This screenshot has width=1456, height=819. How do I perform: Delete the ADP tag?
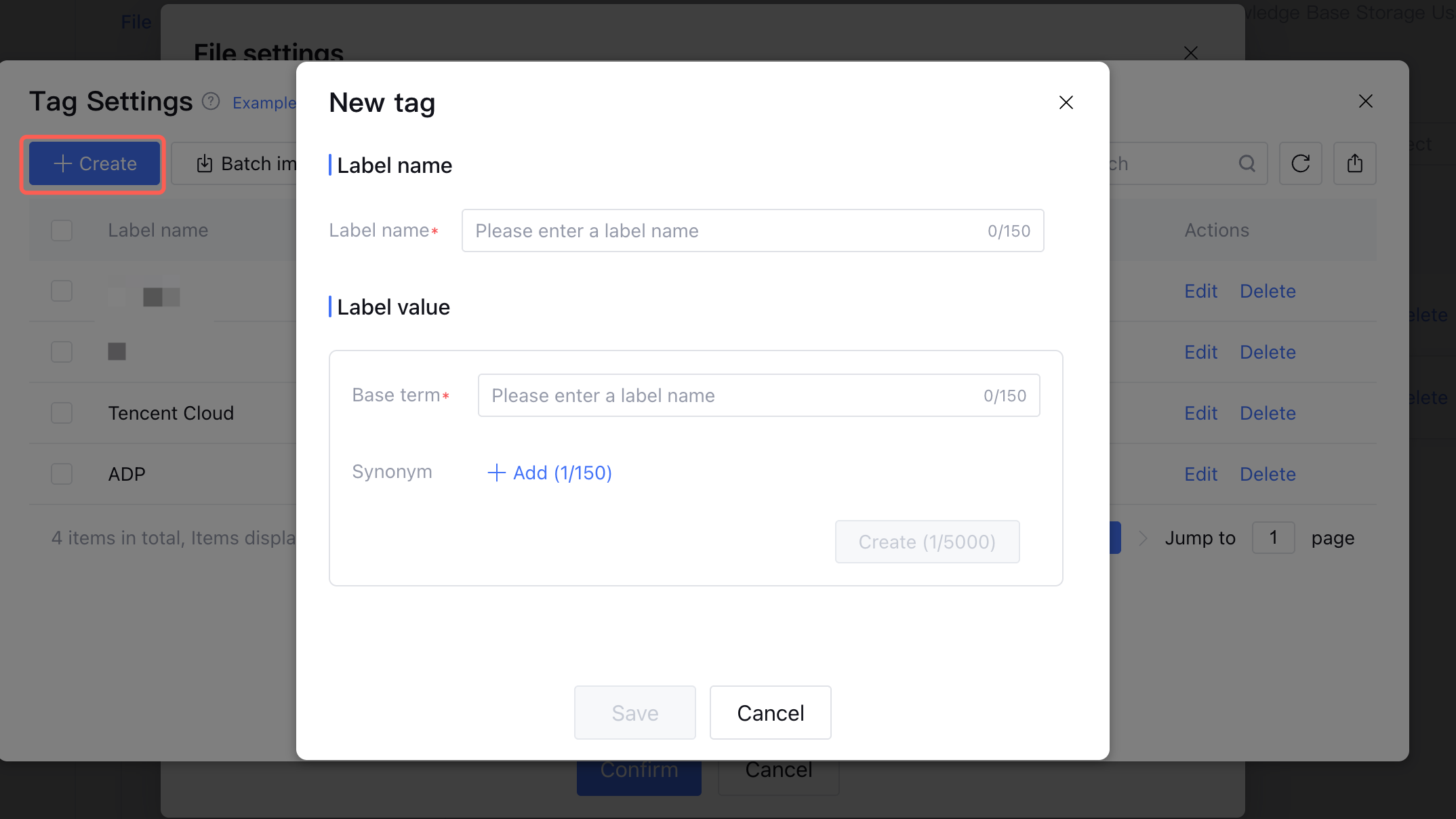1268,474
